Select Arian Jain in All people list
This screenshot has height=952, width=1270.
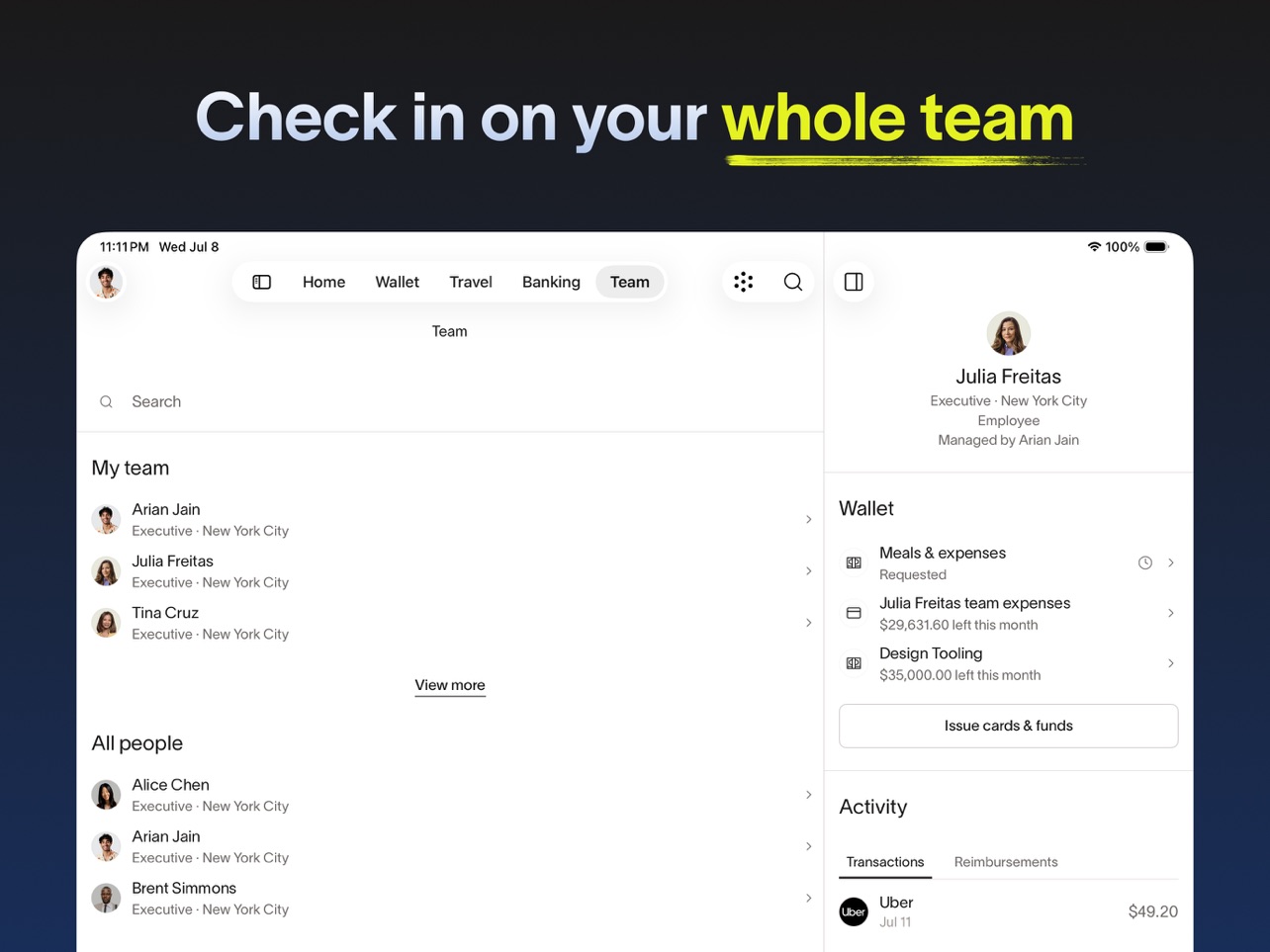(x=450, y=846)
